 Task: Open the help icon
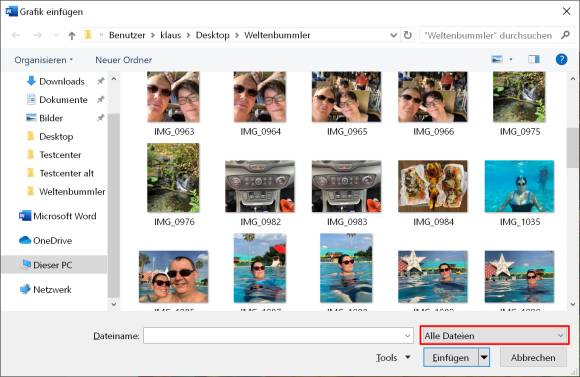coord(561,59)
